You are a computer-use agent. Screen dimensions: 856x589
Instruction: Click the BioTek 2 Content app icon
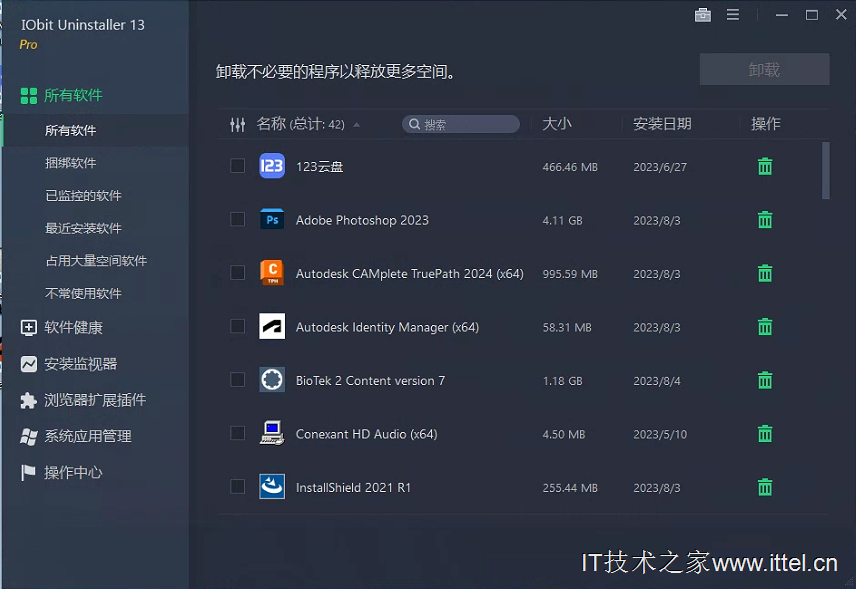272,380
